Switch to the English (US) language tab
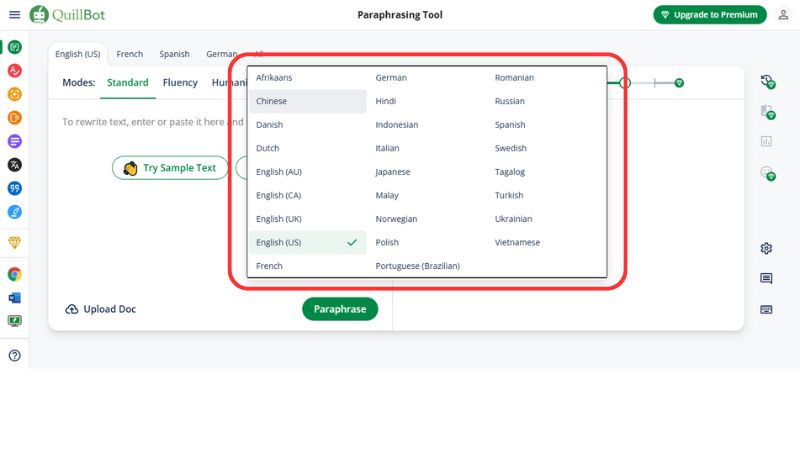 point(78,54)
